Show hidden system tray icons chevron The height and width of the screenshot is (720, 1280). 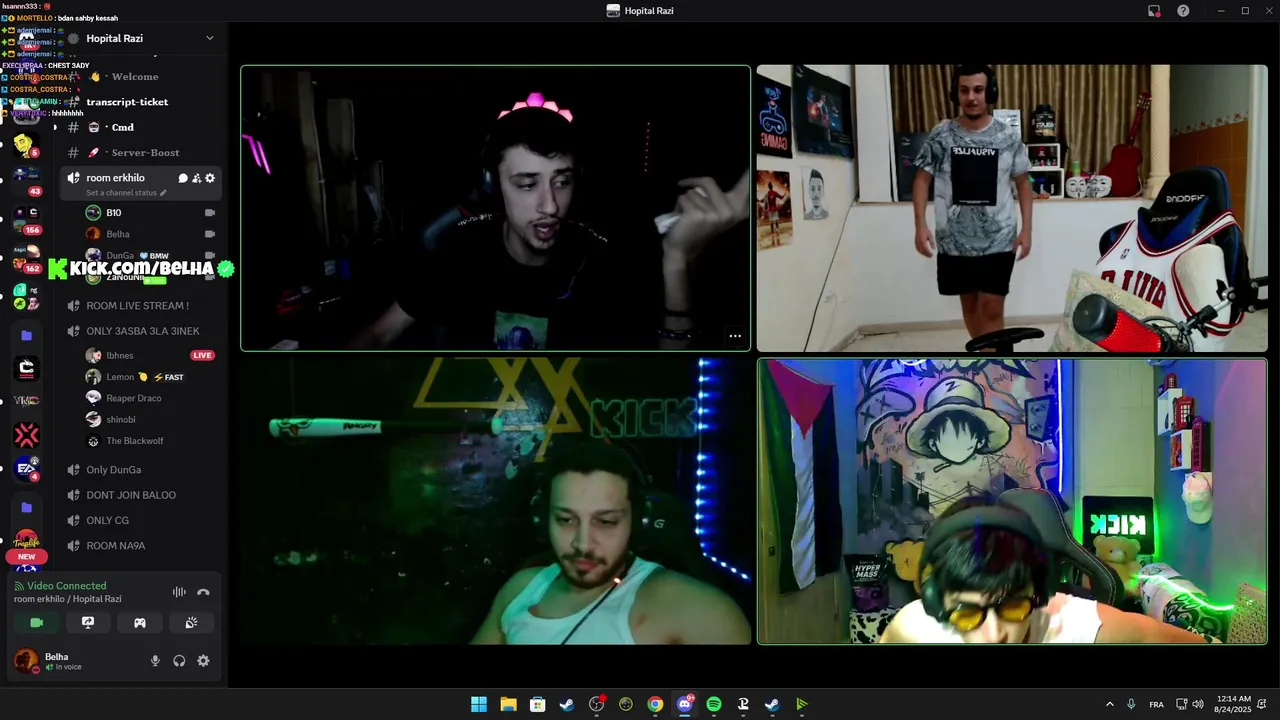point(1109,704)
